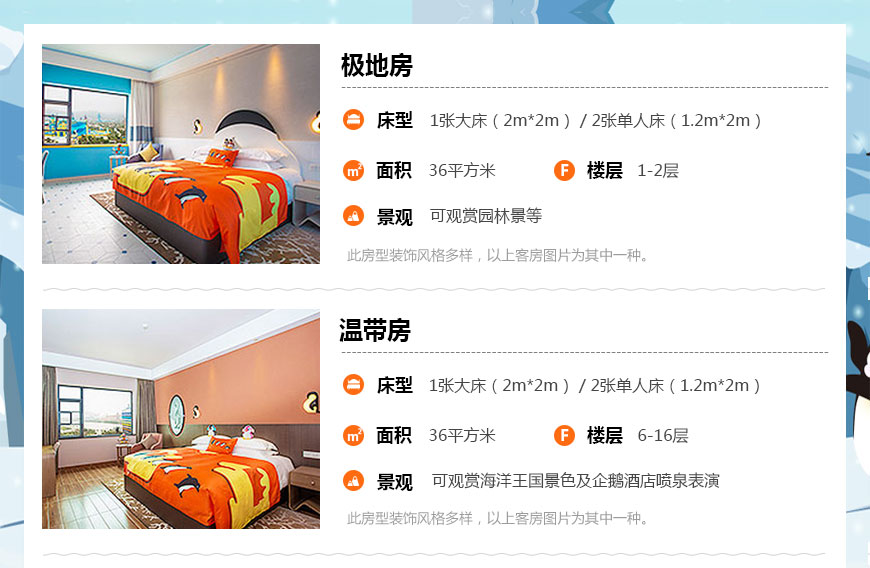Click the 温带房 floor text 6-16层

point(662,435)
